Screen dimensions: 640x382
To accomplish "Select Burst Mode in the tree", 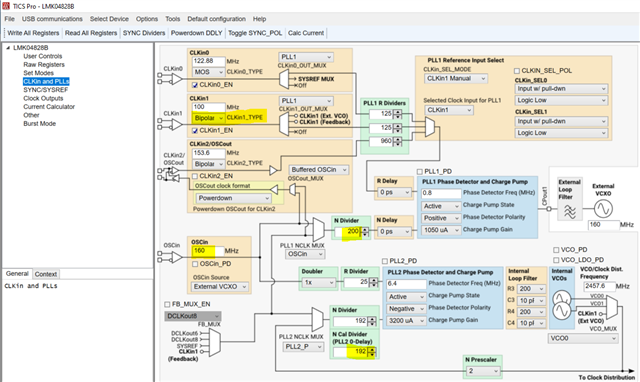I will (40, 124).
